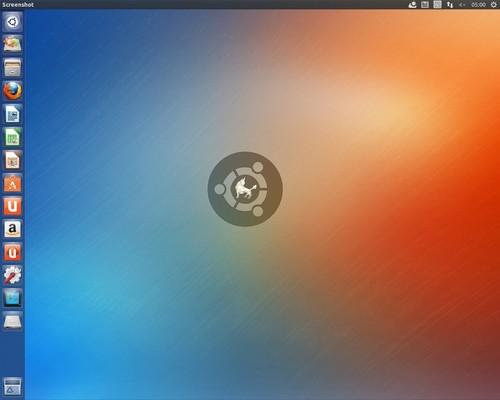
Task: Open the sound volume indicator
Action: tap(462, 5)
